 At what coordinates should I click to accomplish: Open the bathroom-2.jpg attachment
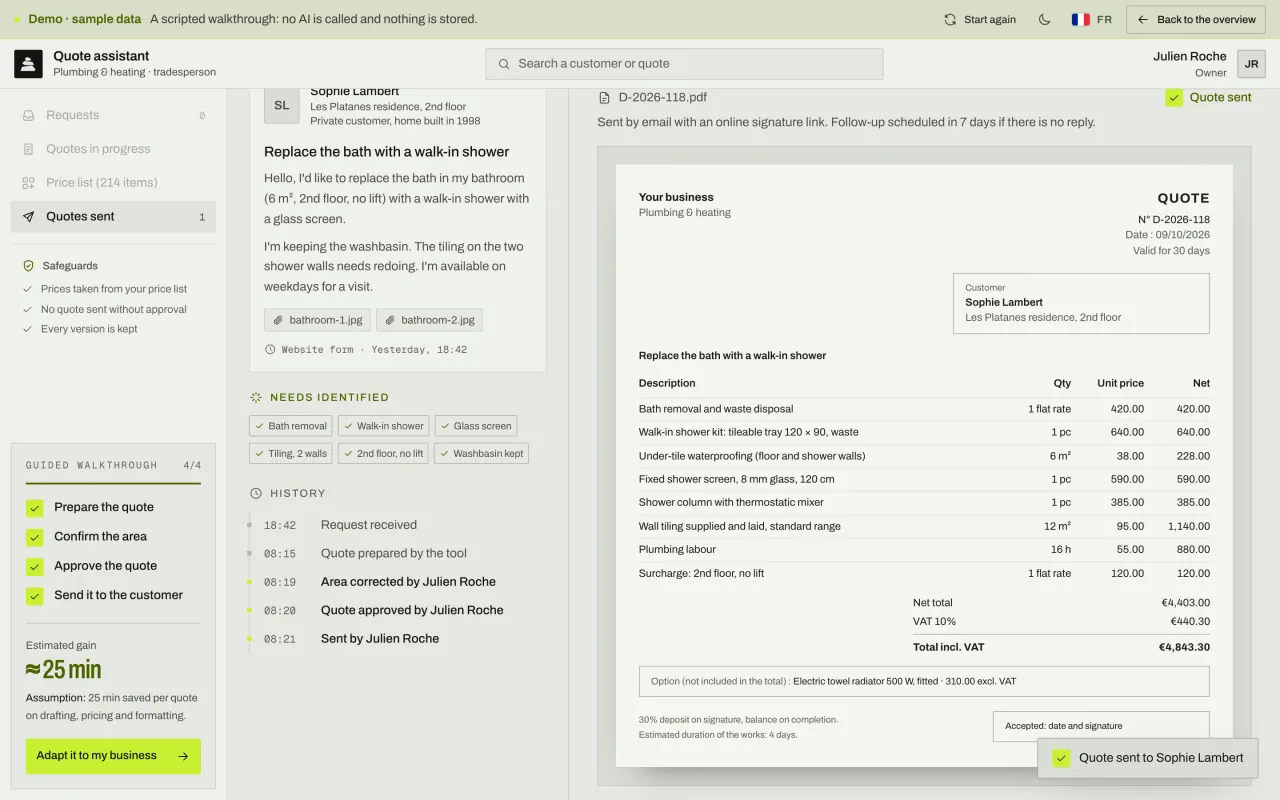coord(430,320)
